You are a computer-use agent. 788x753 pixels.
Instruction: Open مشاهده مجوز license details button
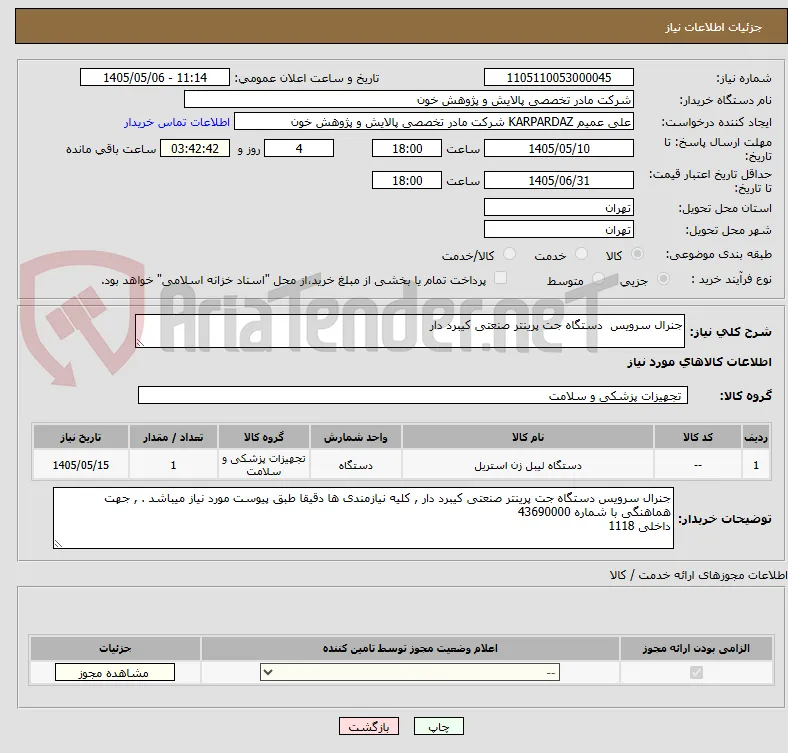pyautogui.click(x=115, y=673)
